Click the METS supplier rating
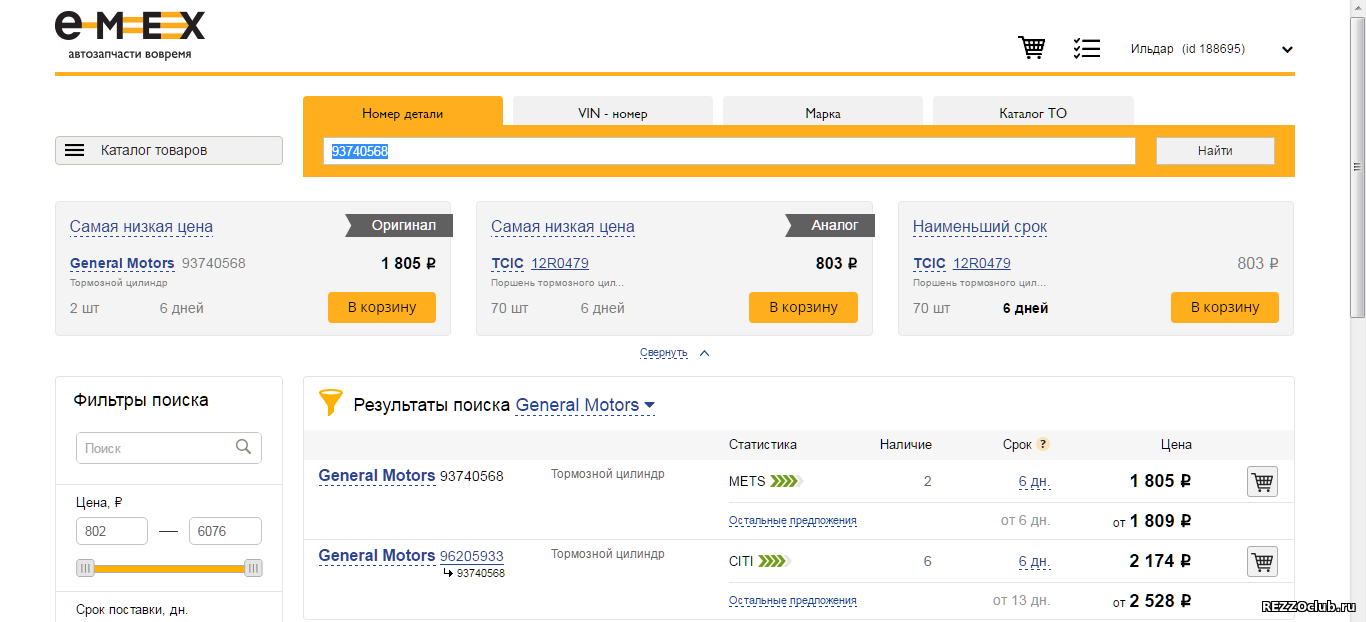Viewport: 1366px width, 622px height. pos(786,482)
